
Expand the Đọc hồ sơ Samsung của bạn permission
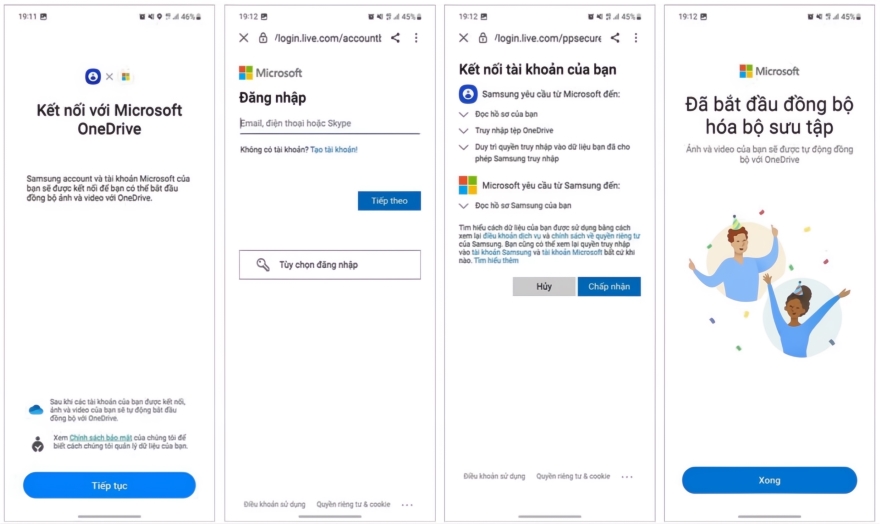(464, 206)
